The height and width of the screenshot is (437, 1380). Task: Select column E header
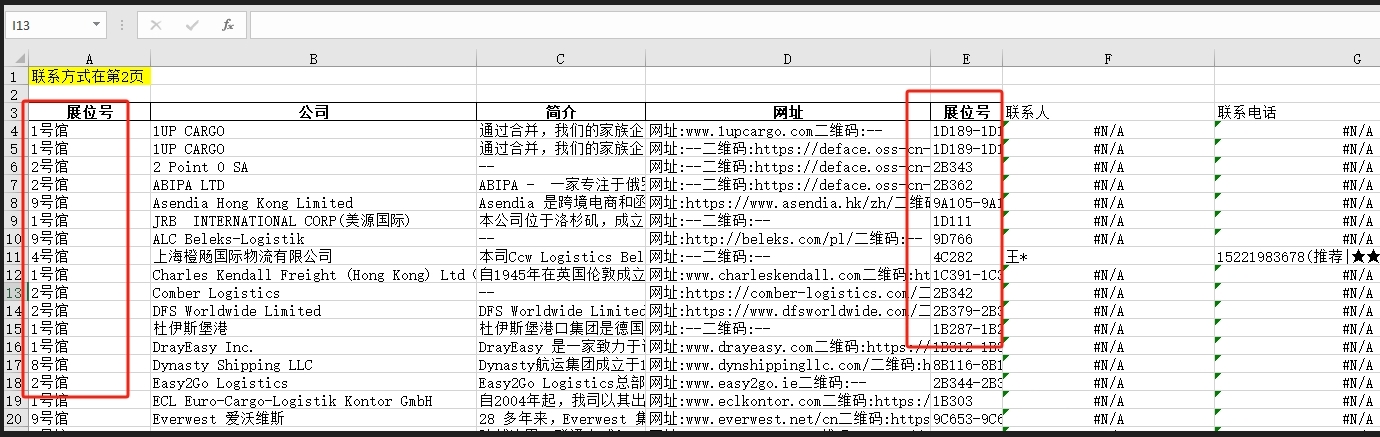966,59
